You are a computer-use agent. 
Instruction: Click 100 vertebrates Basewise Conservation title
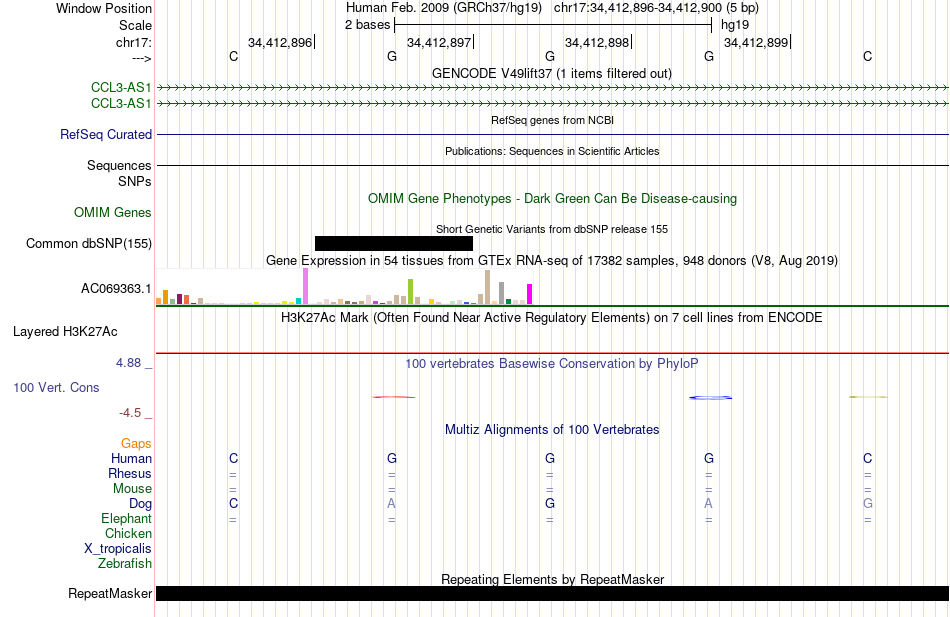552,364
